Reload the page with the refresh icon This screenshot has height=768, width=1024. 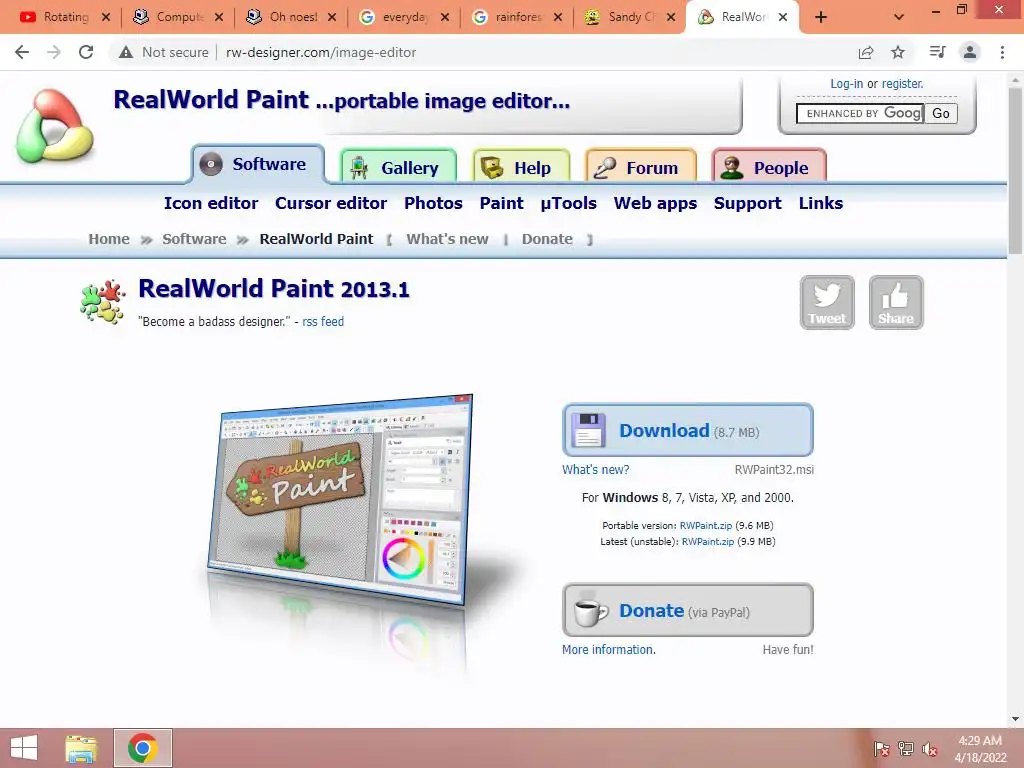click(86, 52)
